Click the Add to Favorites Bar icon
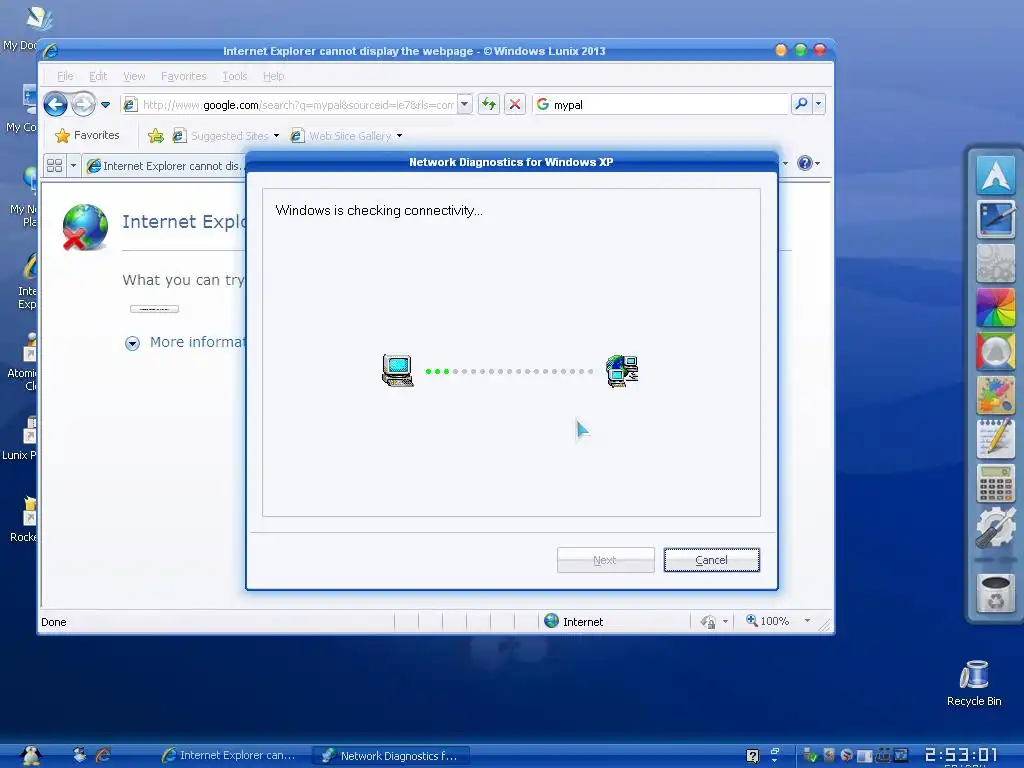The width and height of the screenshot is (1024, 768). click(155, 136)
